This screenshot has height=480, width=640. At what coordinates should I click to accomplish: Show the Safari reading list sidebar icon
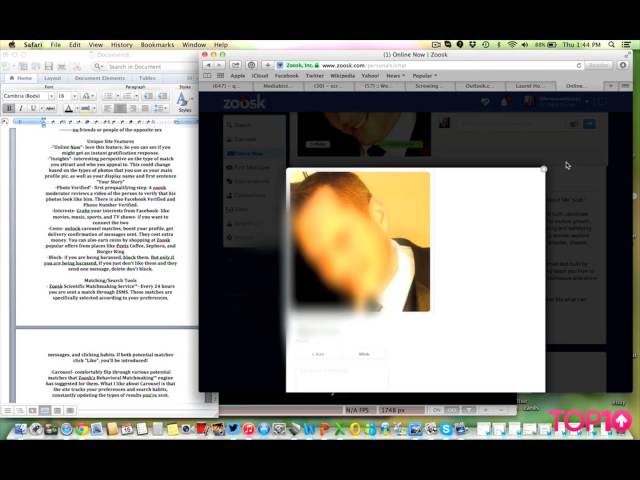tap(207, 76)
